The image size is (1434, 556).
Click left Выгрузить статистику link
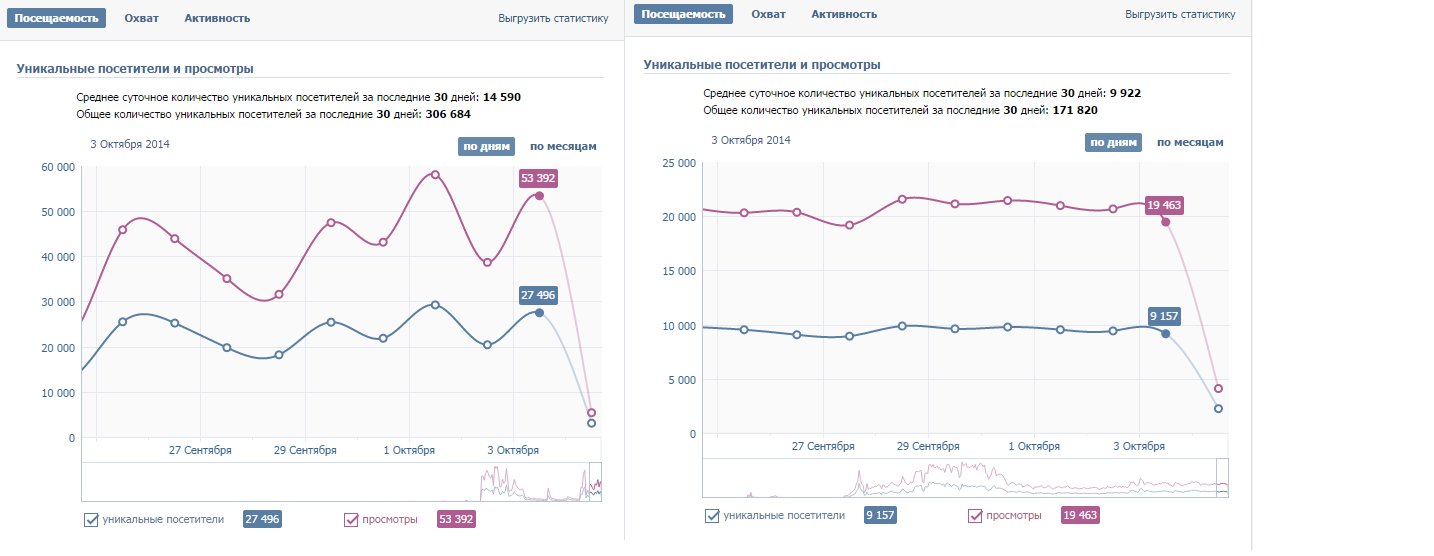[x=553, y=18]
